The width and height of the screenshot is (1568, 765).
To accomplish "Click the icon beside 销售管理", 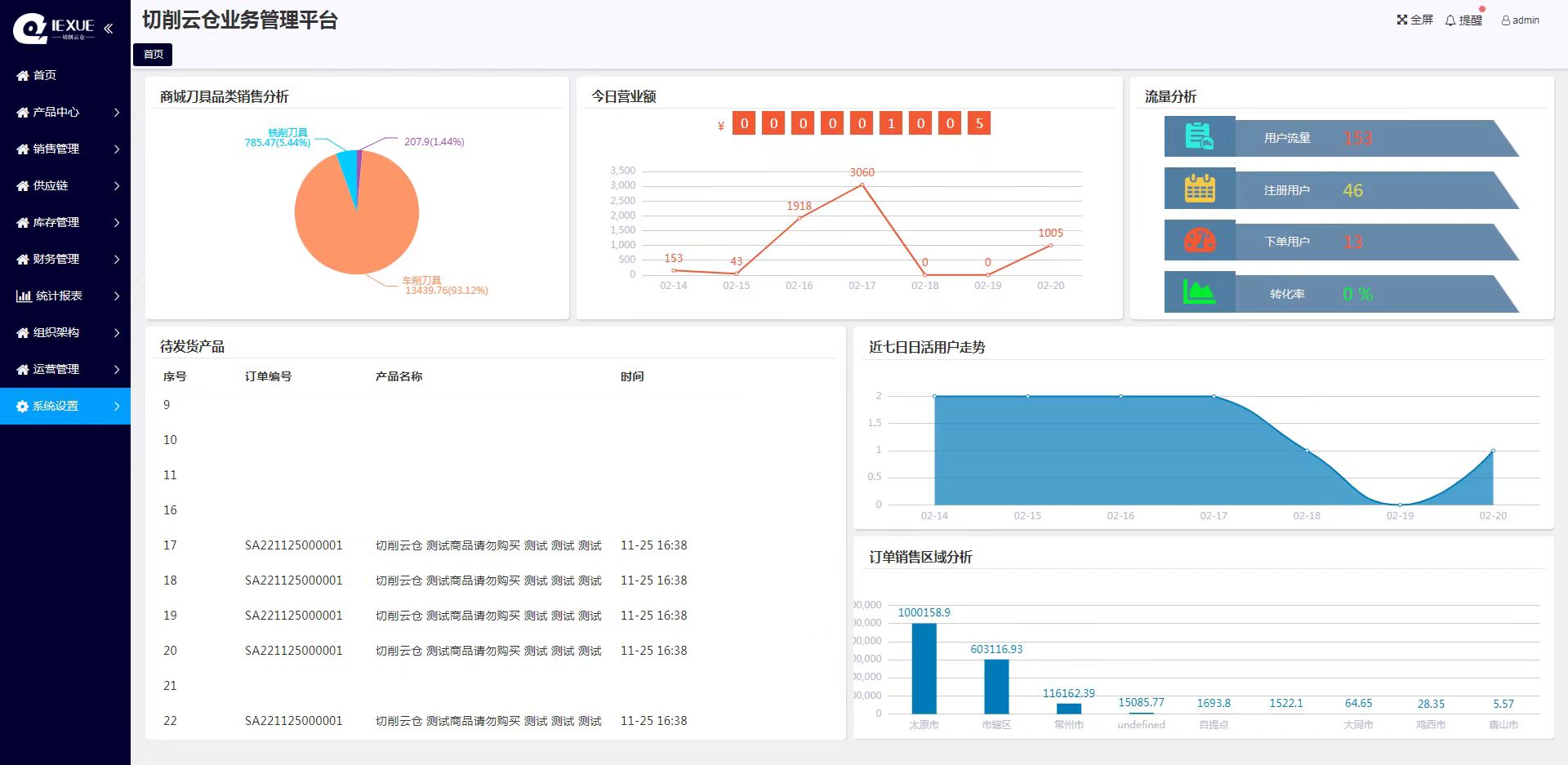I will (x=23, y=149).
